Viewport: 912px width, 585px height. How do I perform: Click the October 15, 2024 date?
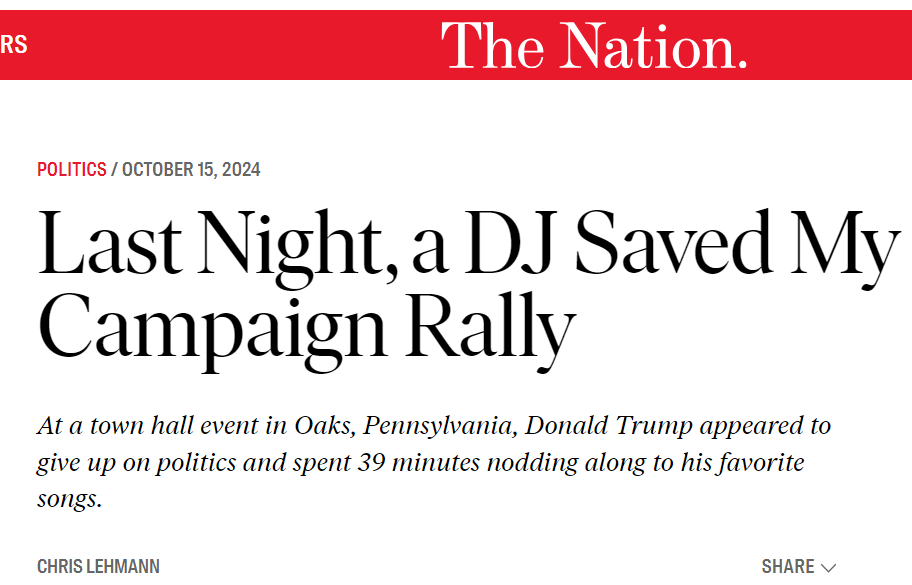click(x=191, y=169)
